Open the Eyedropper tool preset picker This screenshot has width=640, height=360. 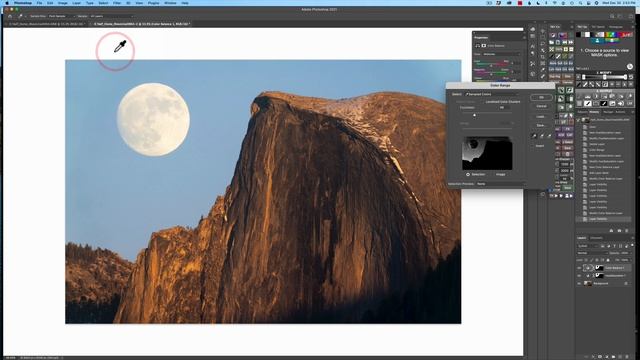21,16
